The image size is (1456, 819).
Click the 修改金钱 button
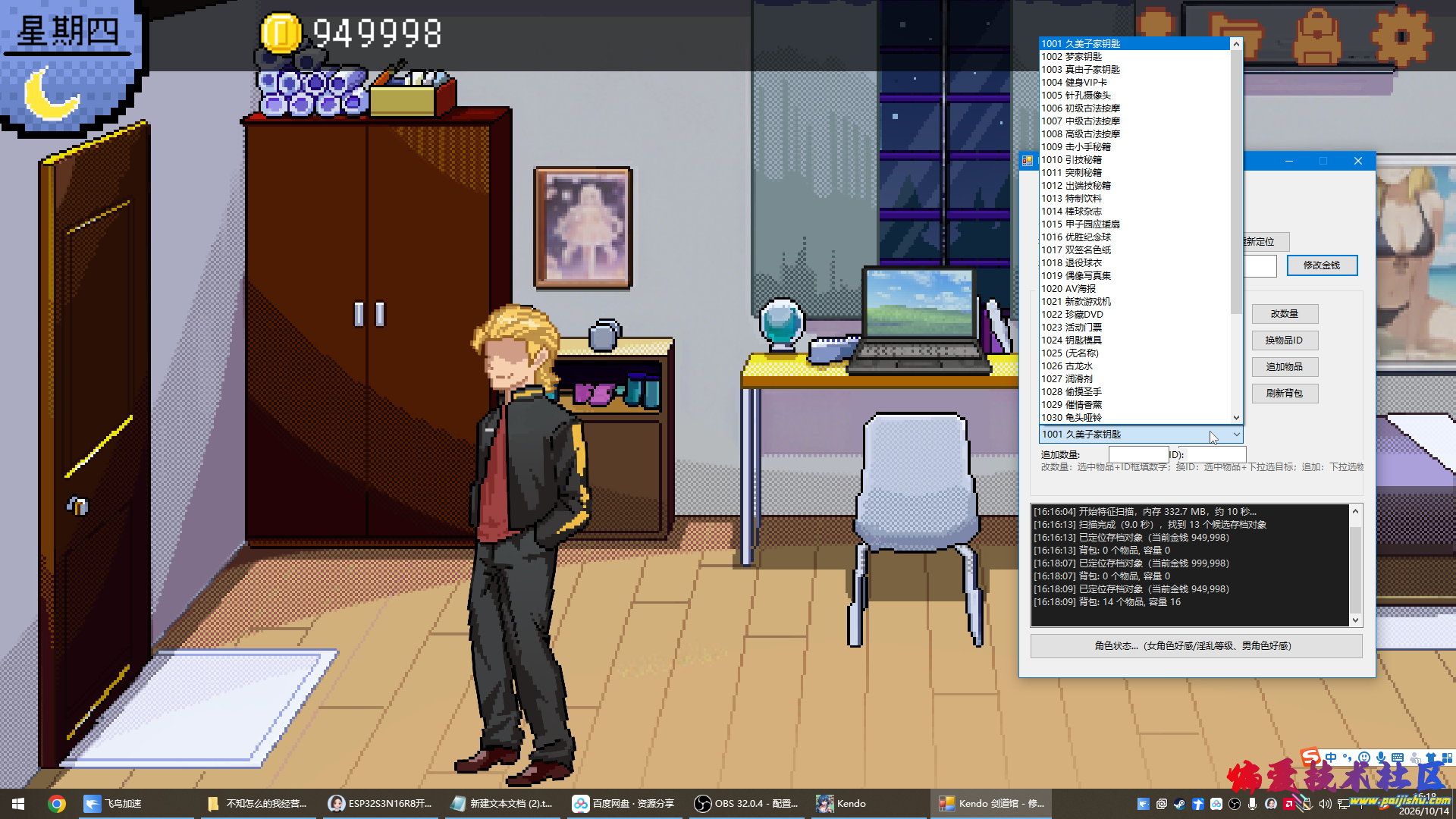[1322, 265]
